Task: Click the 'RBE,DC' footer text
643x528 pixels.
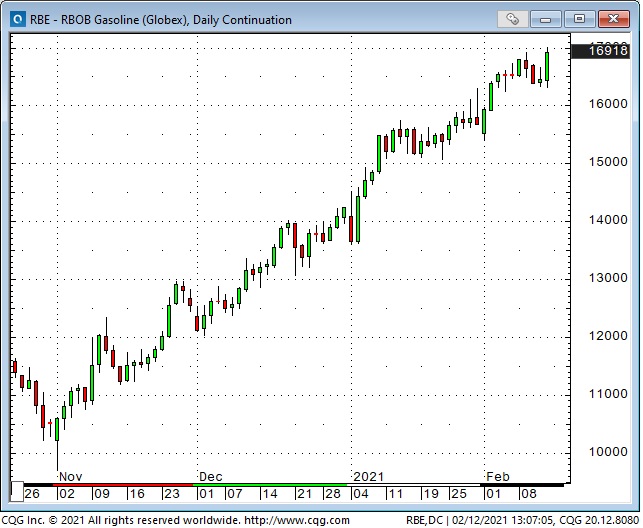Action: click(425, 521)
